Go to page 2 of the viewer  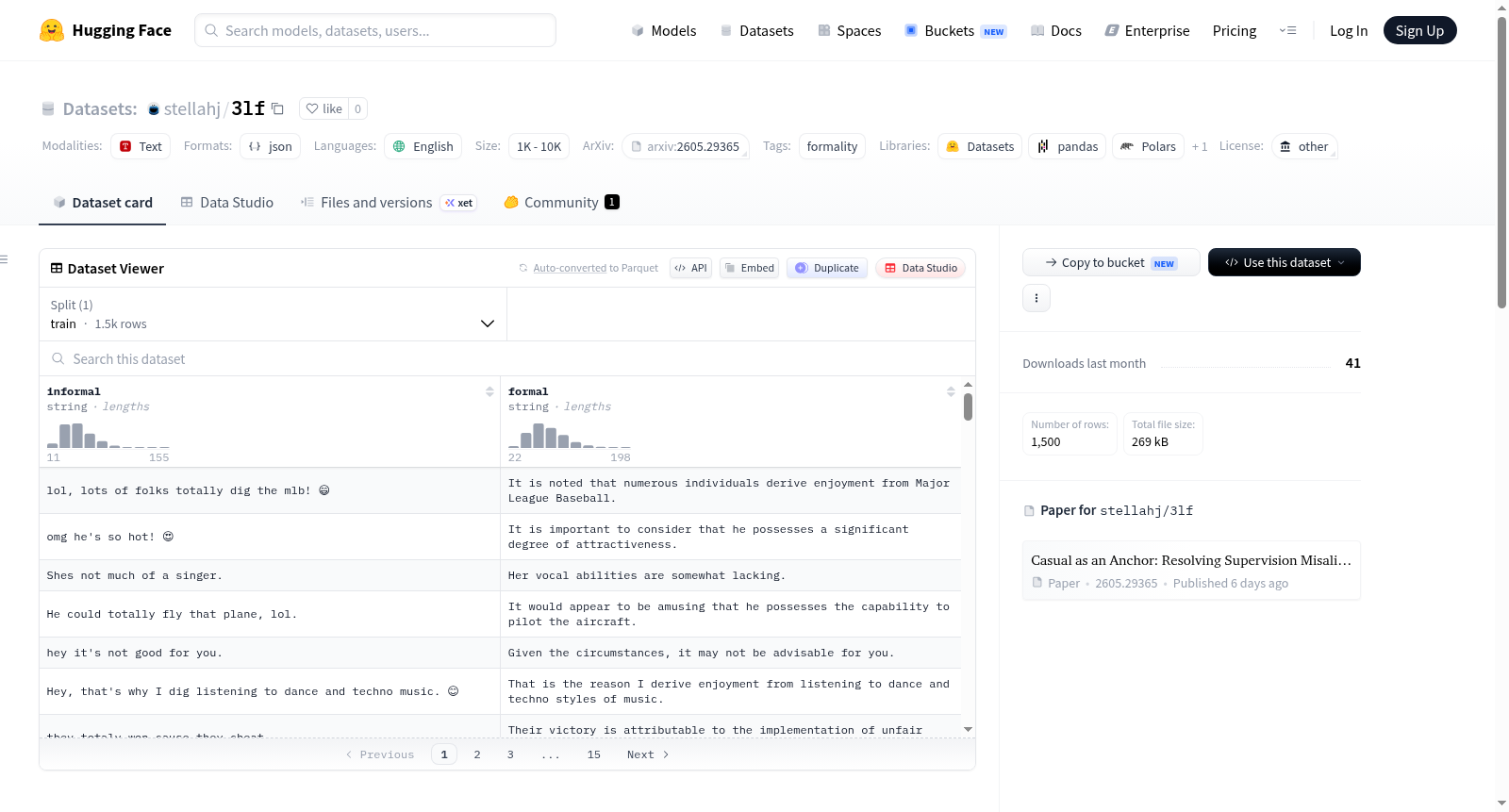(x=477, y=754)
